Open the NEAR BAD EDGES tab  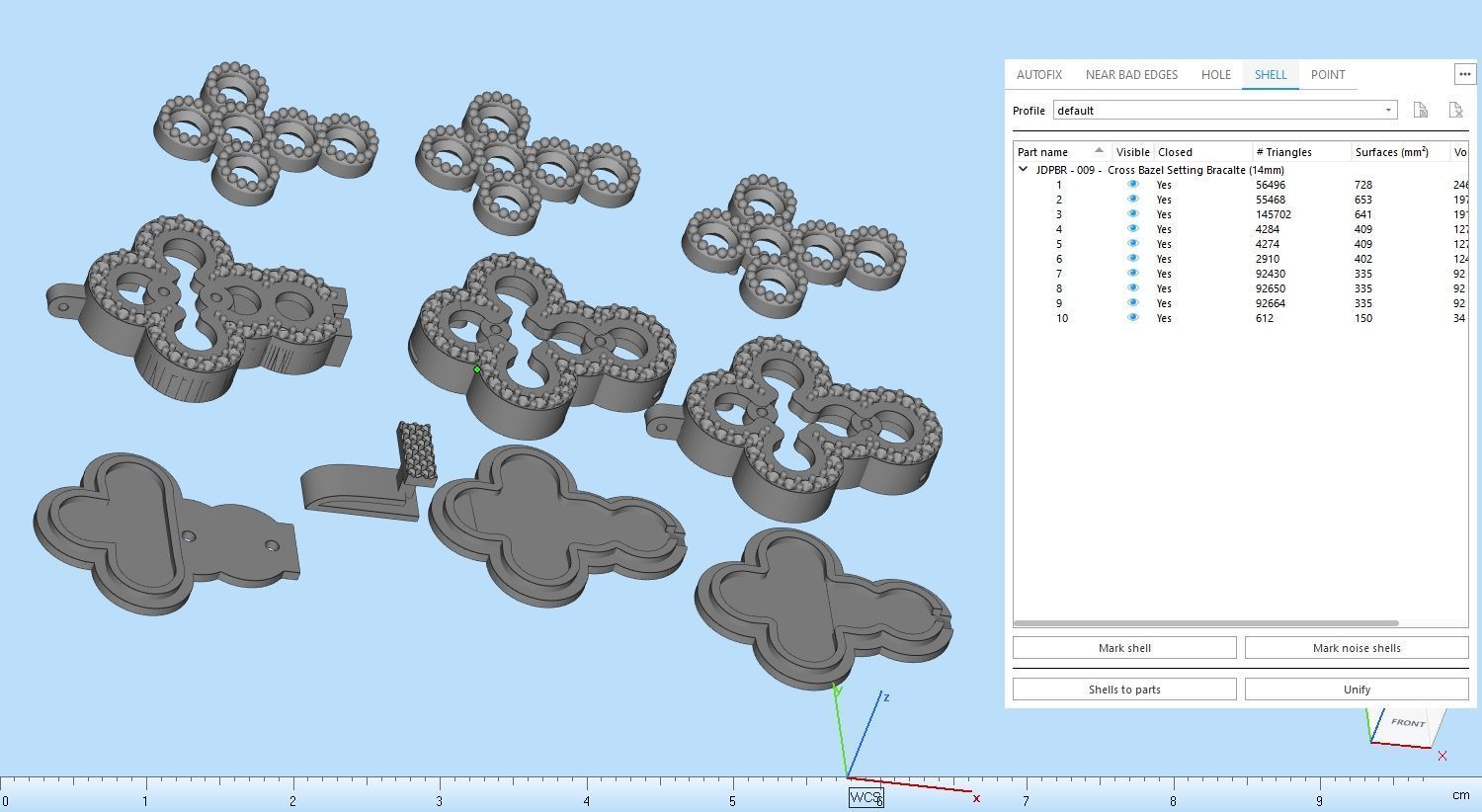tap(1131, 75)
